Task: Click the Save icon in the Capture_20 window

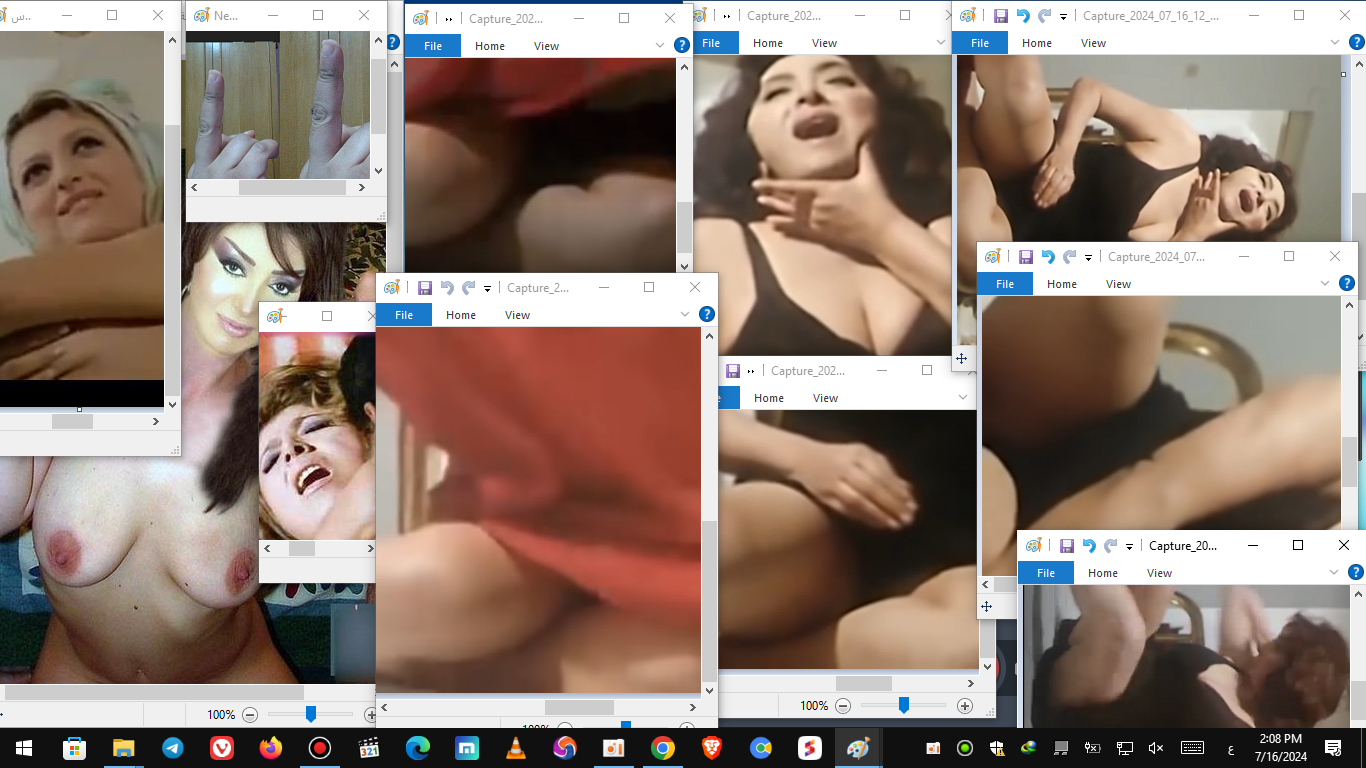Action: tap(1066, 545)
